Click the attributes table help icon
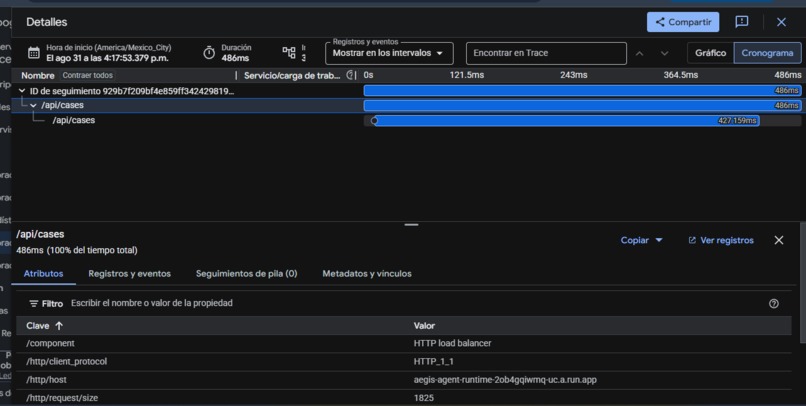806x406 pixels. (x=774, y=304)
